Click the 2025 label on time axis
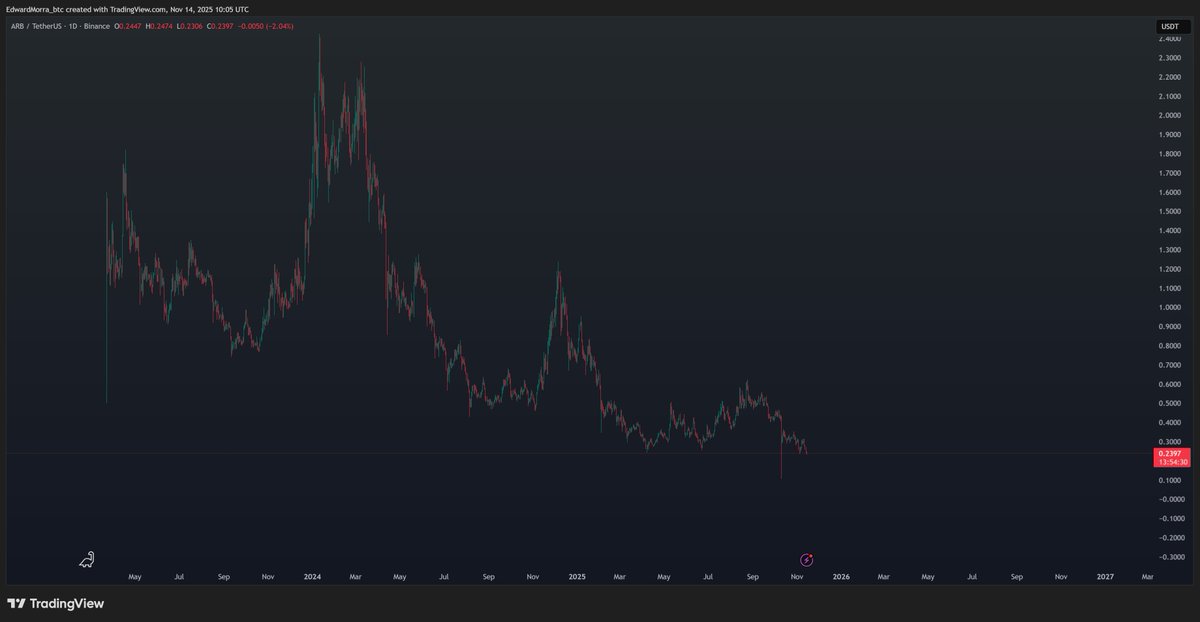Image resolution: width=1200 pixels, height=622 pixels. (x=577, y=577)
